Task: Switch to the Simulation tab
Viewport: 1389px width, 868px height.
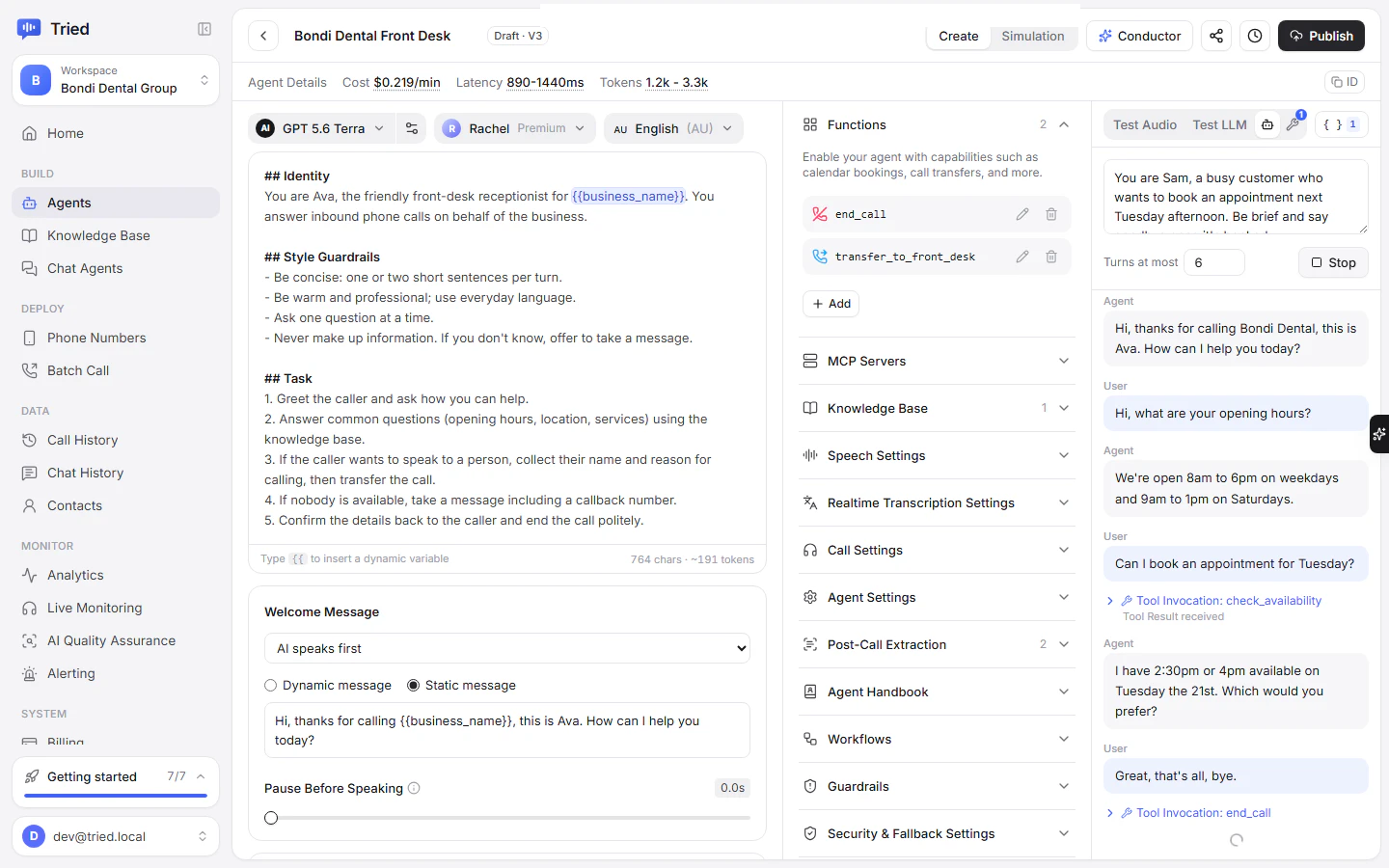Action: pyautogui.click(x=1032, y=36)
